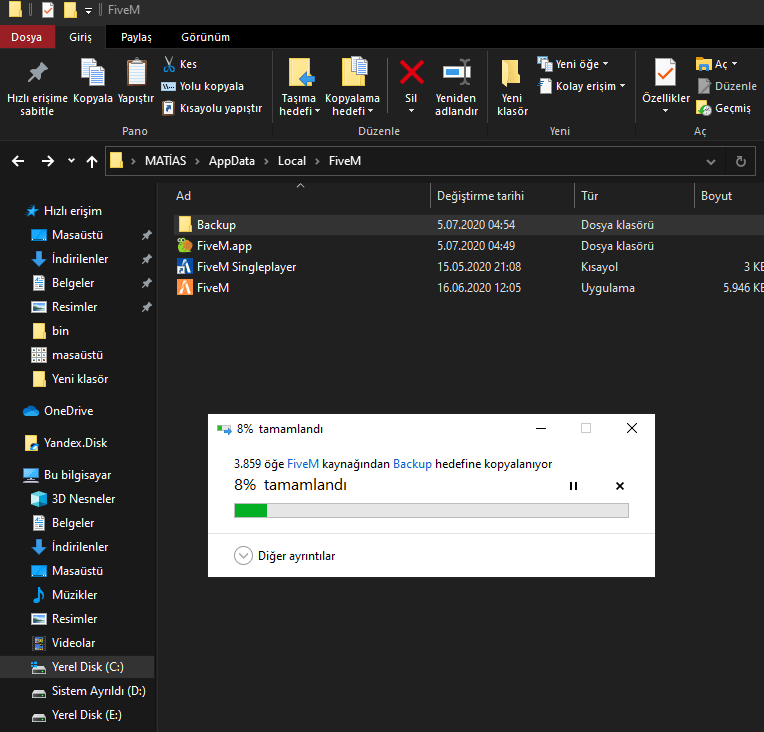764x732 pixels.
Task: Open Kopyalama hedefi copy-to menu
Action: 352,88
